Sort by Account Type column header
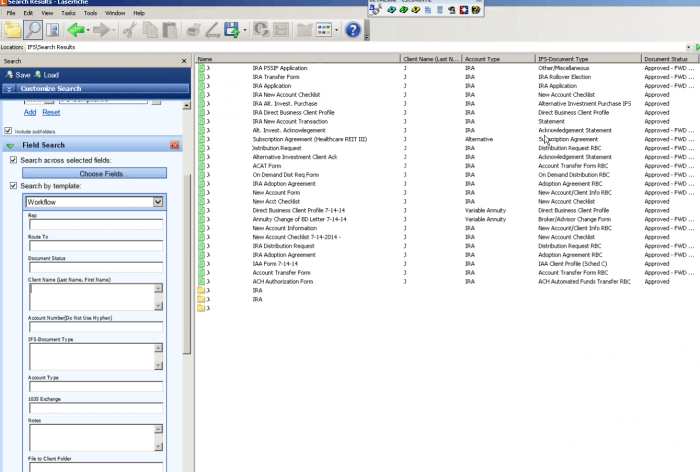This screenshot has width=700, height=472. click(x=498, y=59)
